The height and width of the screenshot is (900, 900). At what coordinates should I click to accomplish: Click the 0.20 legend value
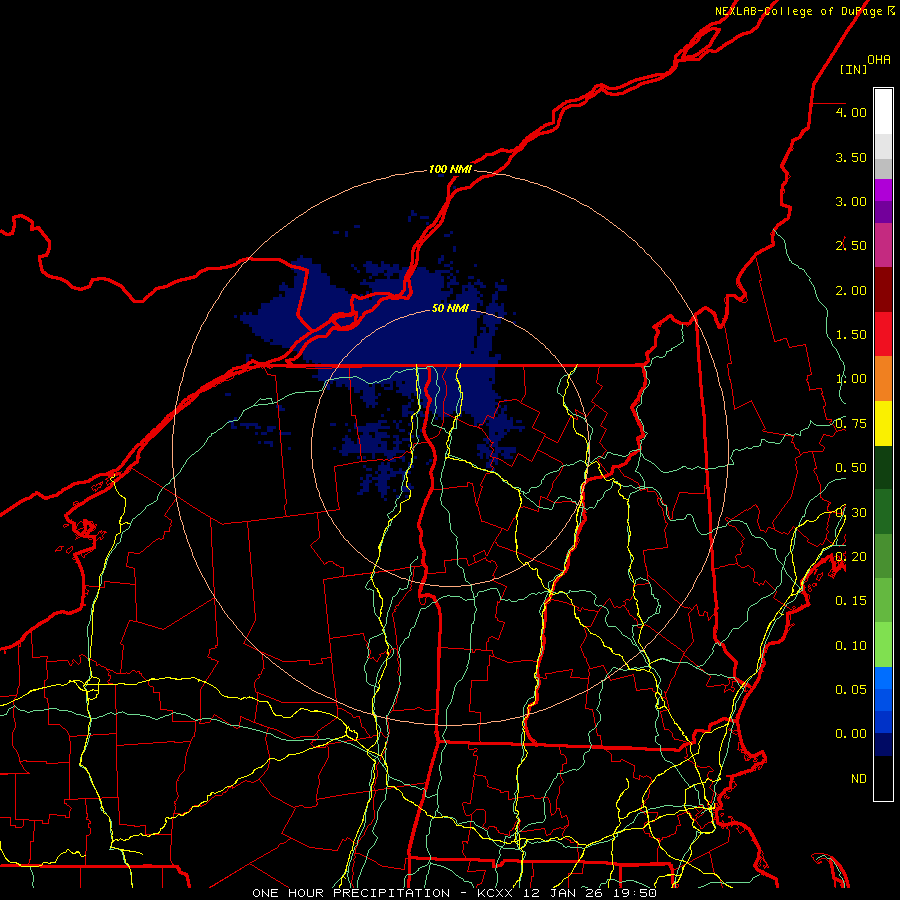[851, 557]
